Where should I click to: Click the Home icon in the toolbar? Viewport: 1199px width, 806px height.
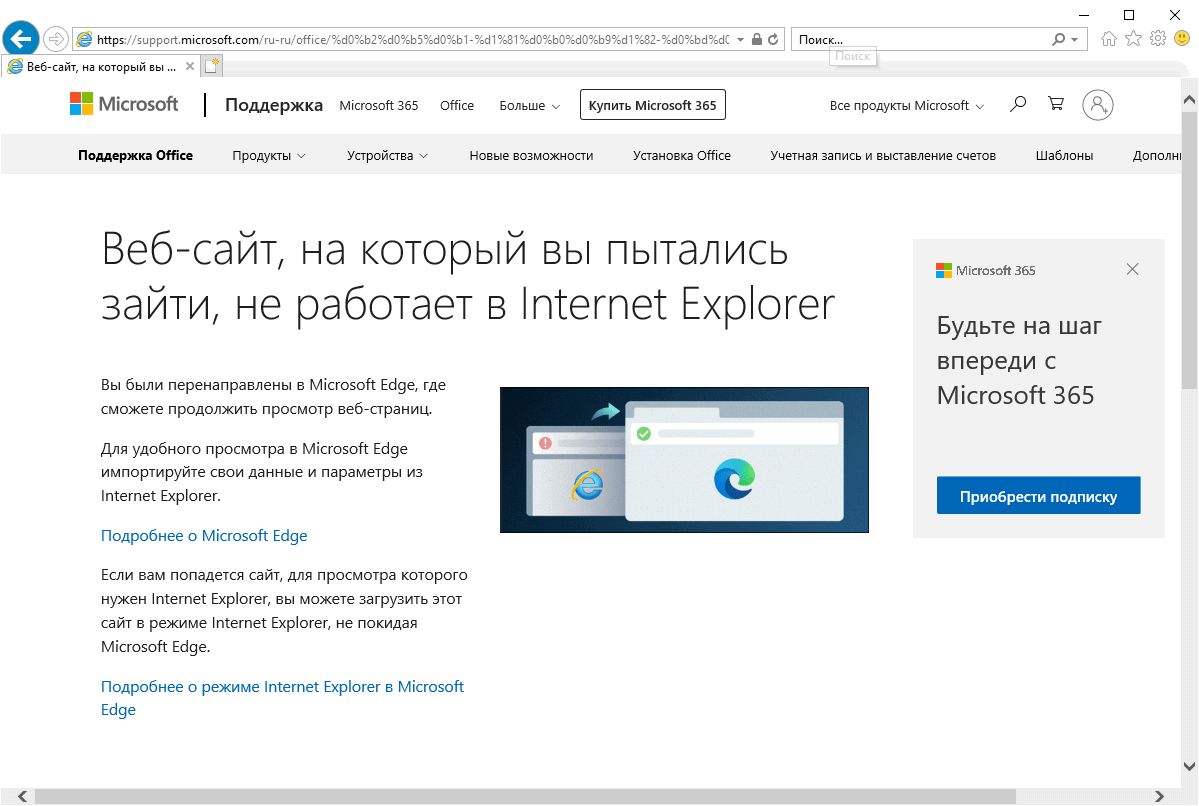(x=1109, y=38)
